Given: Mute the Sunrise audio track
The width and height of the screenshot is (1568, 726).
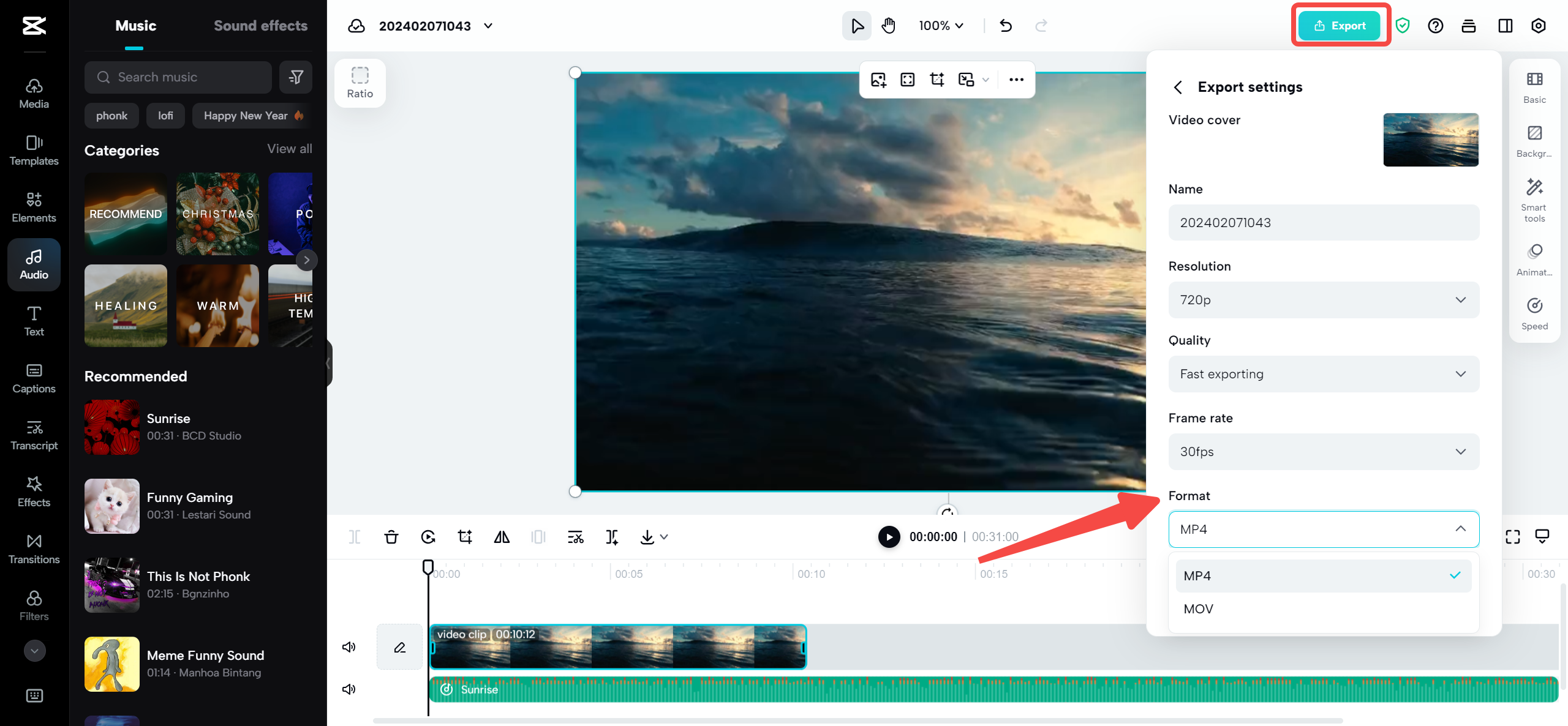Looking at the screenshot, I should point(349,689).
